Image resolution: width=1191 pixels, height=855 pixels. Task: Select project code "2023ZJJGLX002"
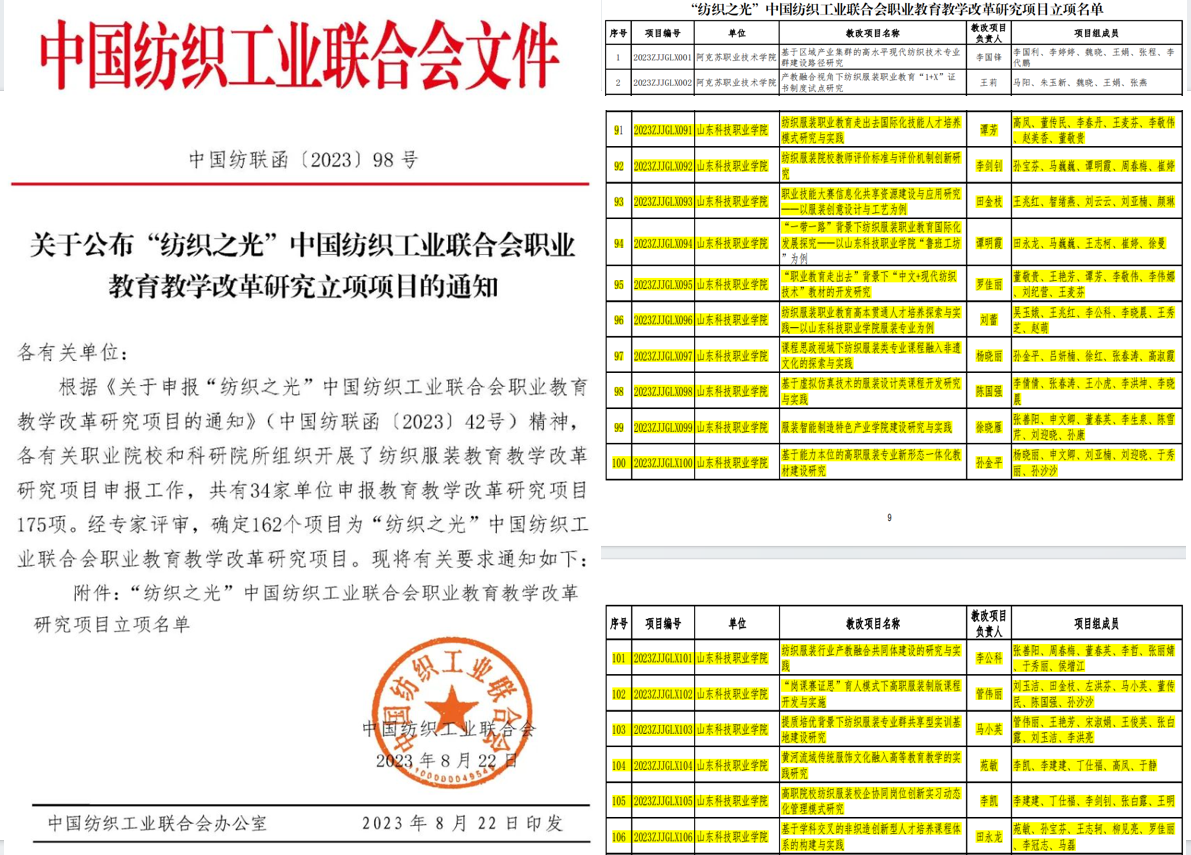point(662,82)
